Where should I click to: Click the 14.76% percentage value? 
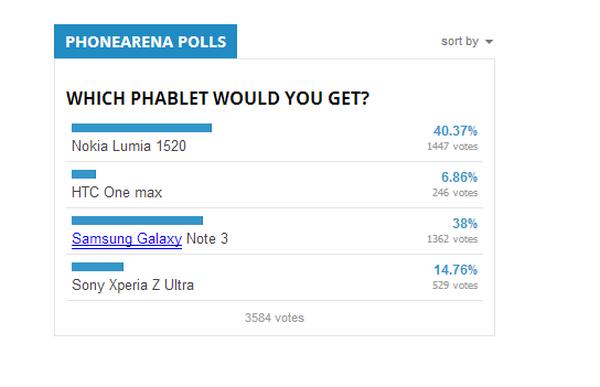(x=455, y=270)
